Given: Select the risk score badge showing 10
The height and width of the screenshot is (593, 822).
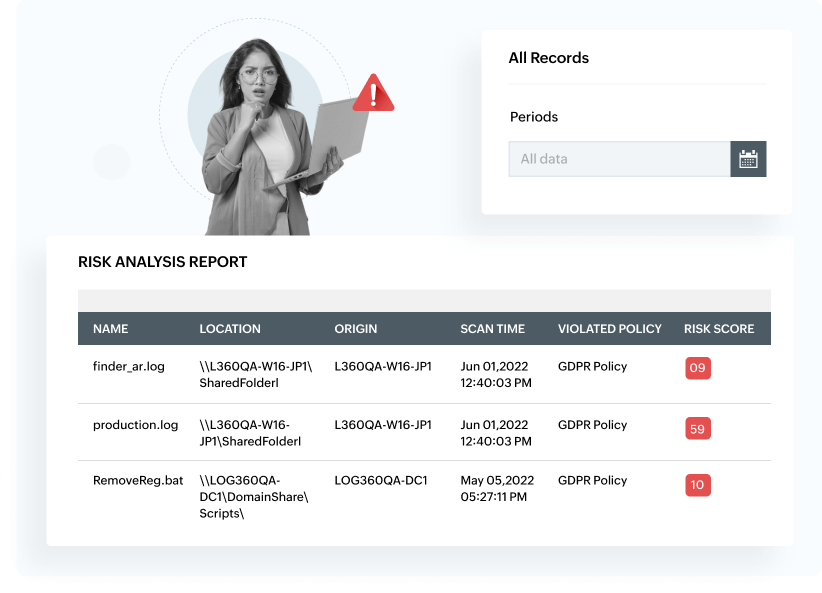Looking at the screenshot, I should pyautogui.click(x=697, y=485).
